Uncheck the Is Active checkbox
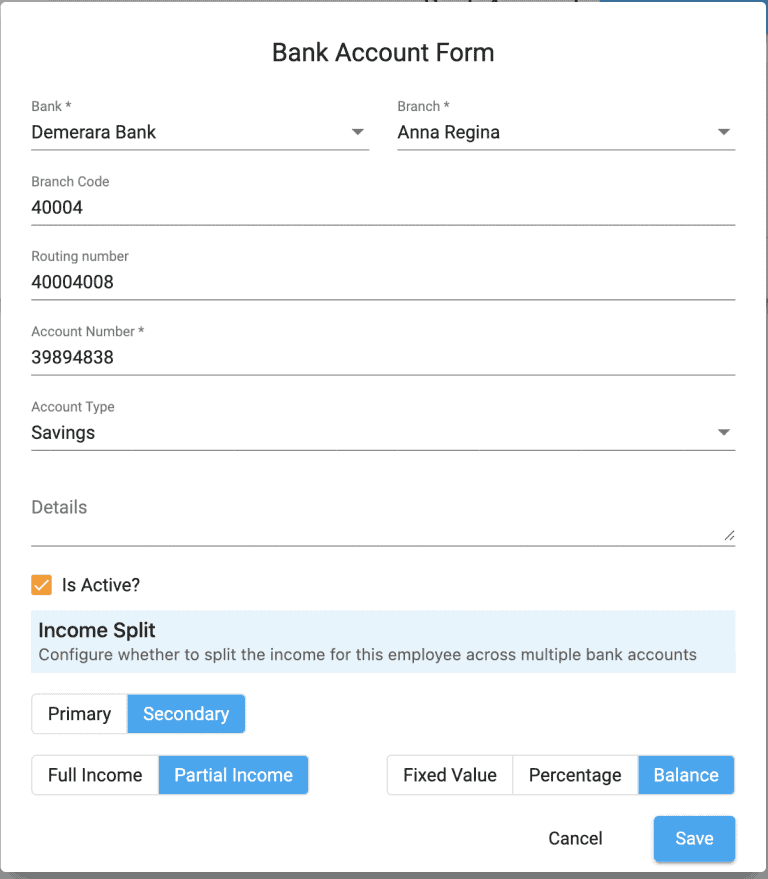Image resolution: width=768 pixels, height=879 pixels. pos(41,584)
